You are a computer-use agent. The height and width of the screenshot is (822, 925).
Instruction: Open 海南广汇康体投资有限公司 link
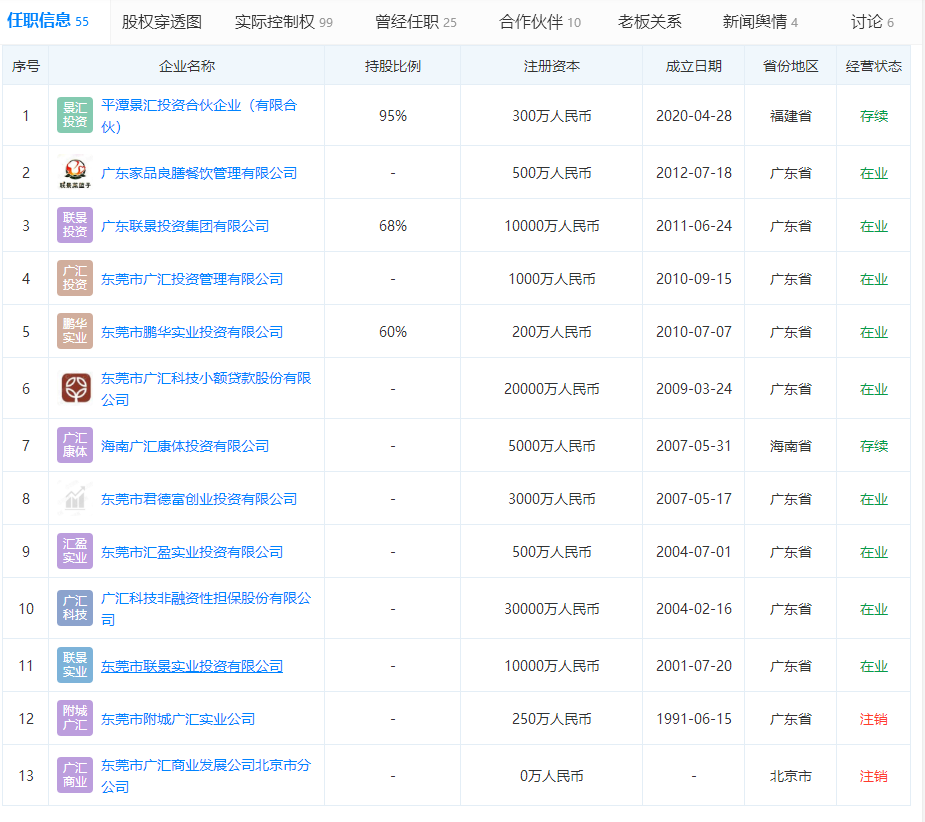pos(185,446)
